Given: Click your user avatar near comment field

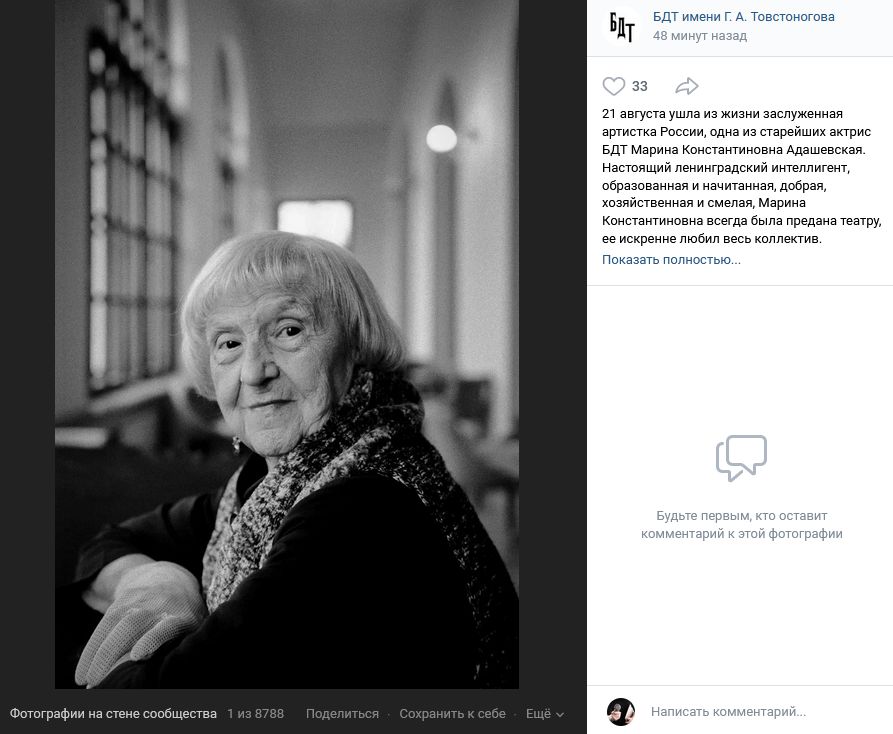Looking at the screenshot, I should (x=621, y=712).
